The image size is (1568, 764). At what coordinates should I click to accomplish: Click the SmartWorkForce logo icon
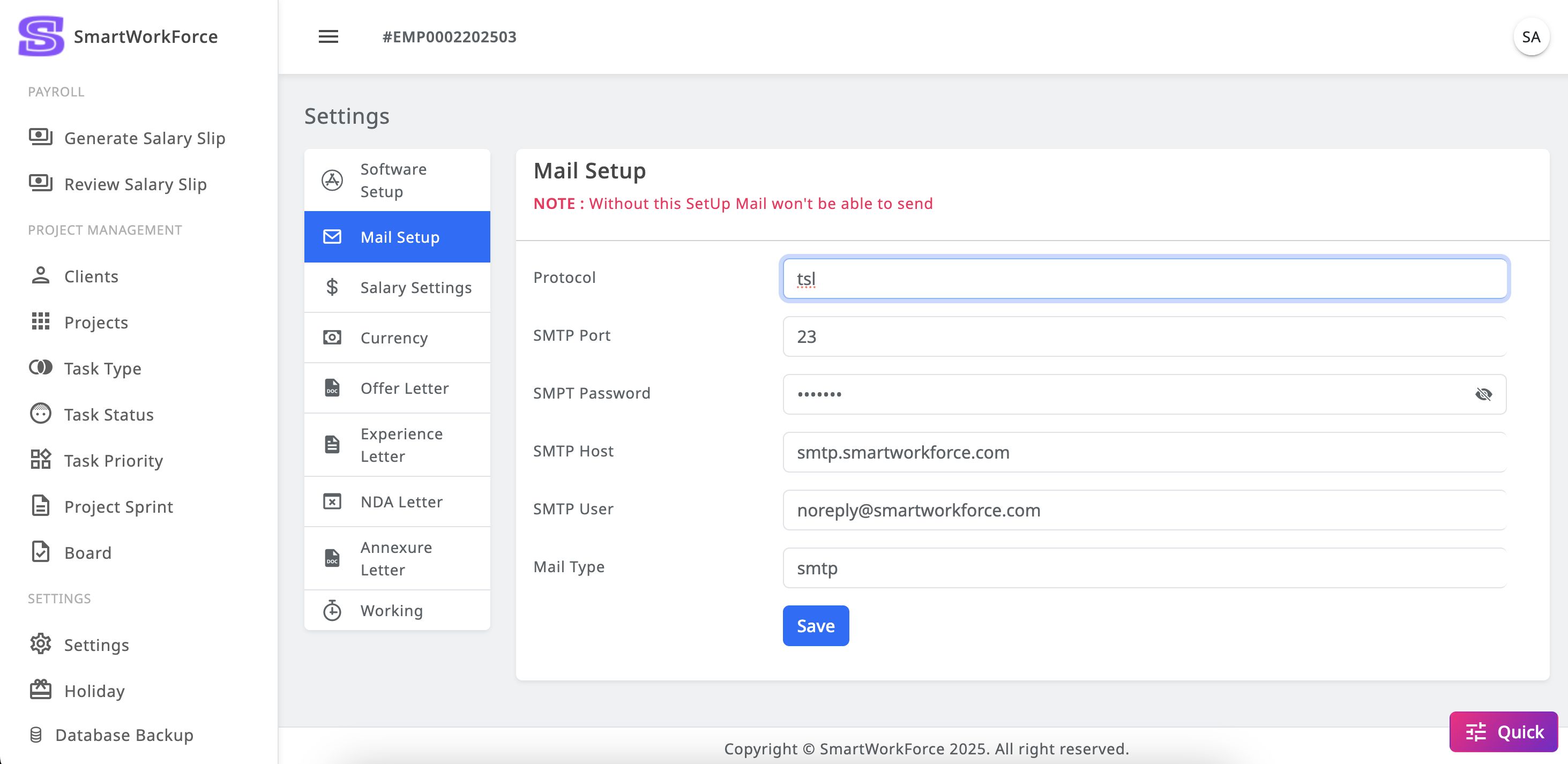[41, 36]
